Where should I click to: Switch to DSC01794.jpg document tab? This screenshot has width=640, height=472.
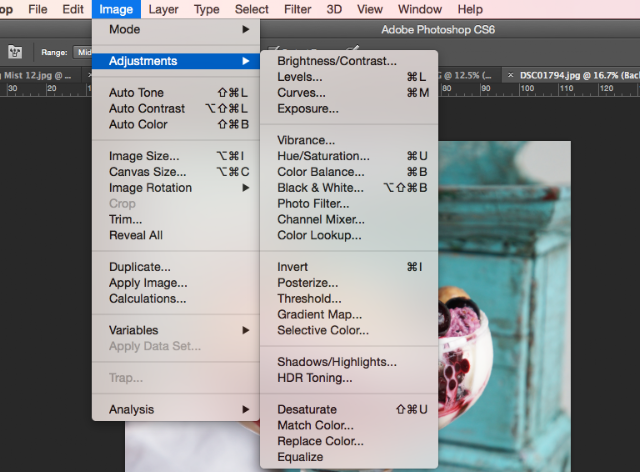(579, 75)
